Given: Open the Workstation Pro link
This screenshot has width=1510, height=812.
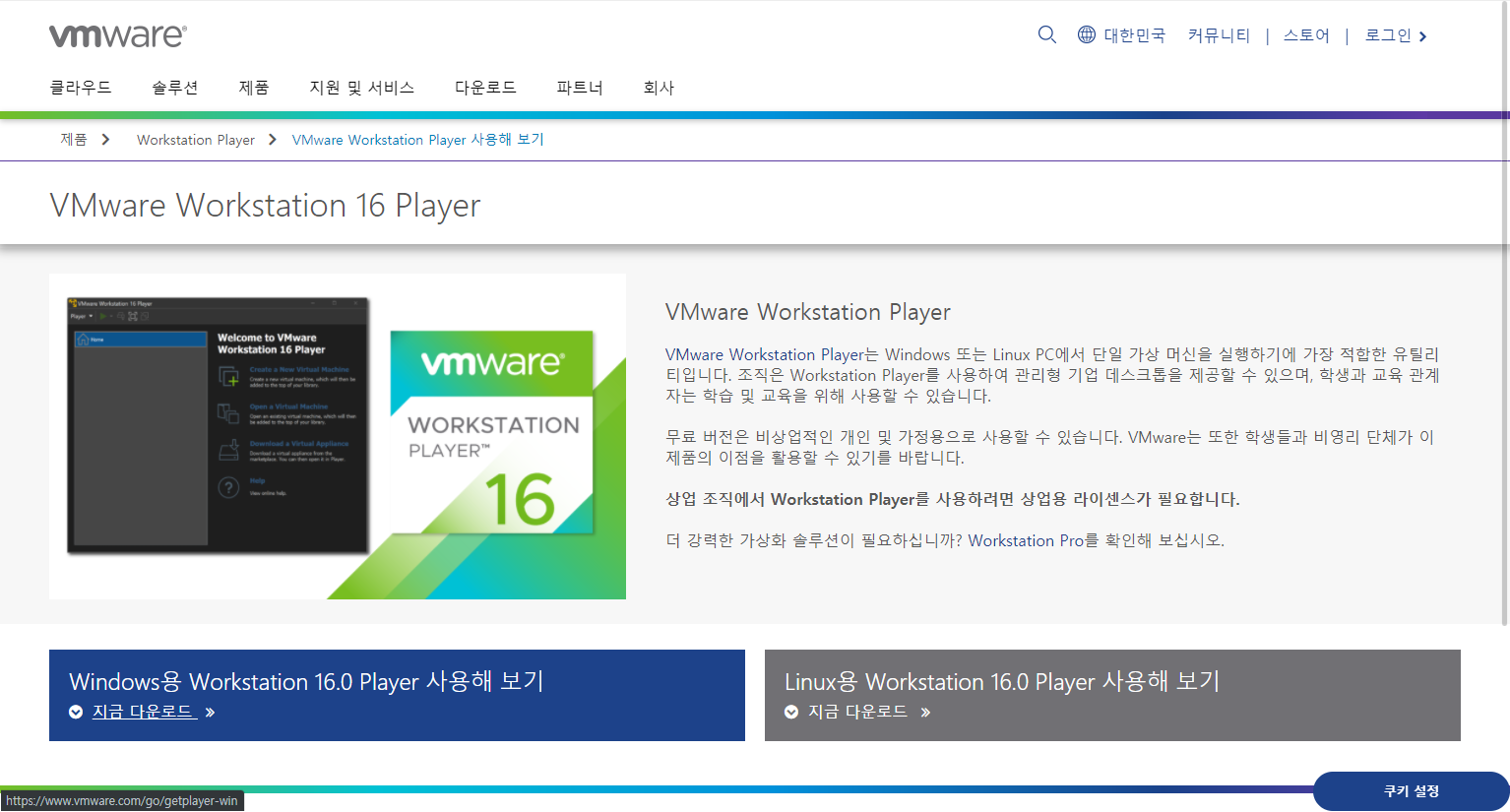Looking at the screenshot, I should pyautogui.click(x=1026, y=540).
